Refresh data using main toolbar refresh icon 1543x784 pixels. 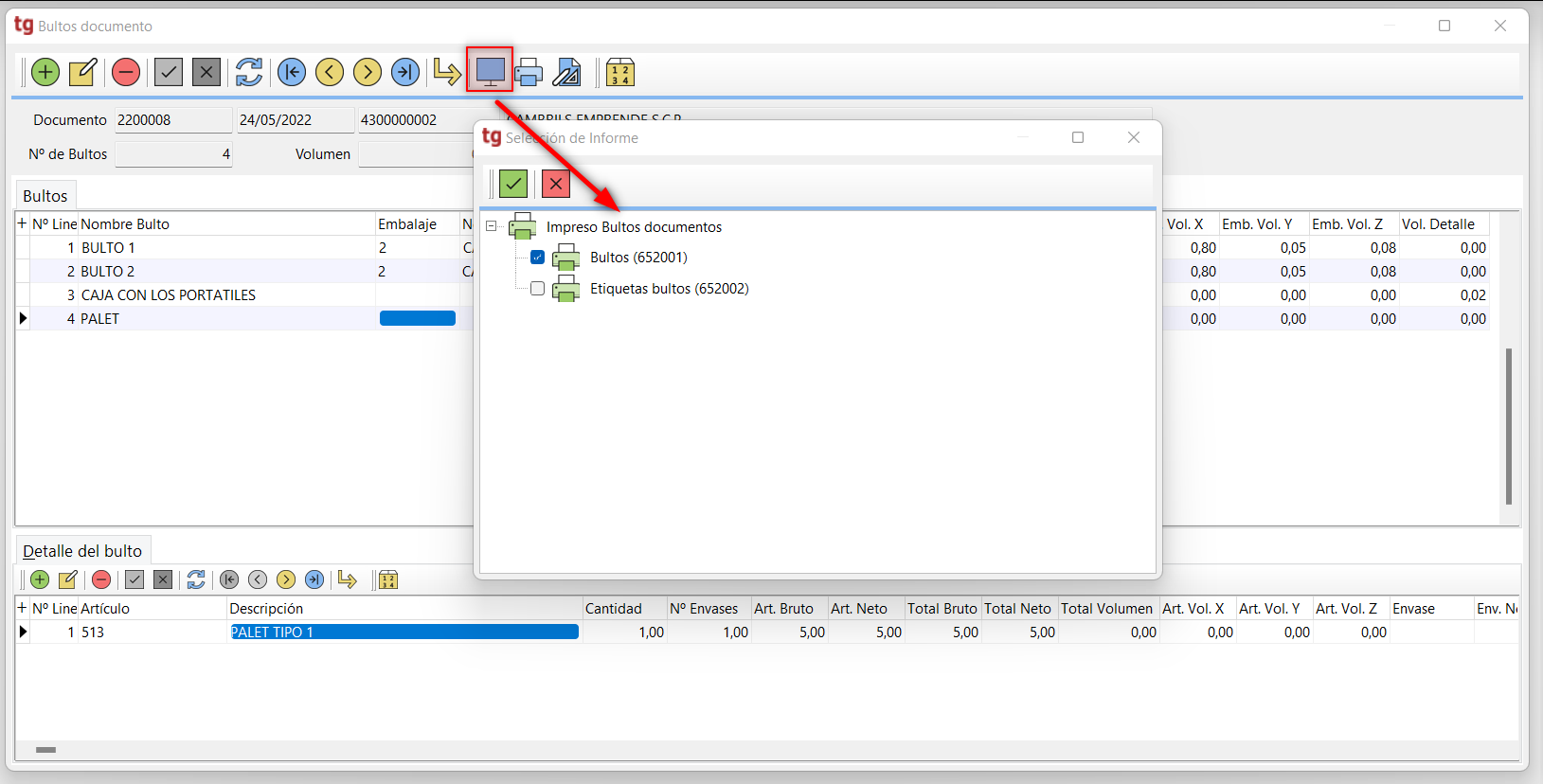[249, 72]
